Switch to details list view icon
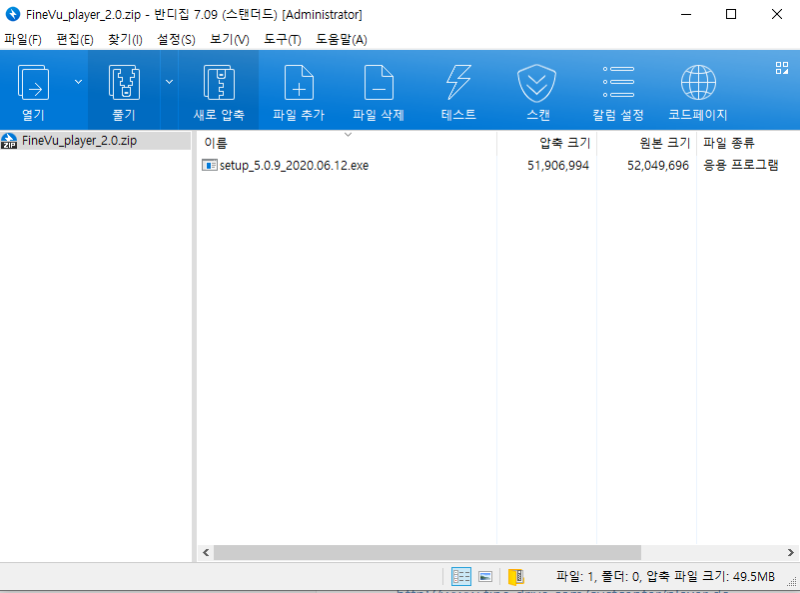This screenshot has height=593, width=800. (x=461, y=577)
